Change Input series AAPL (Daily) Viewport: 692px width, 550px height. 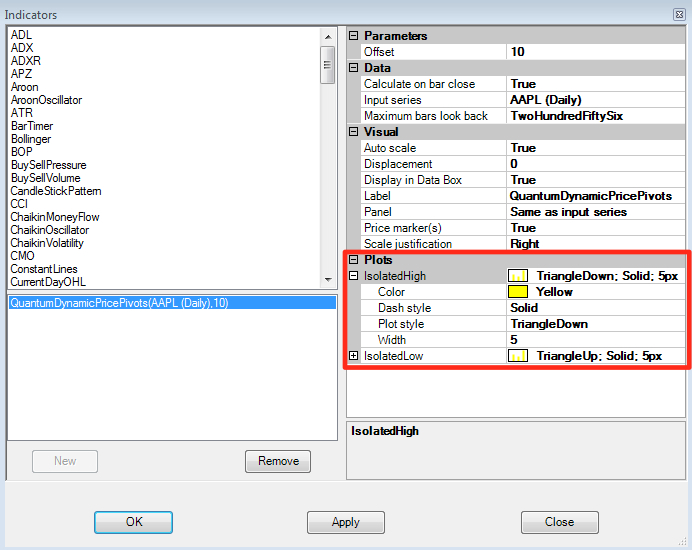pyautogui.click(x=596, y=100)
